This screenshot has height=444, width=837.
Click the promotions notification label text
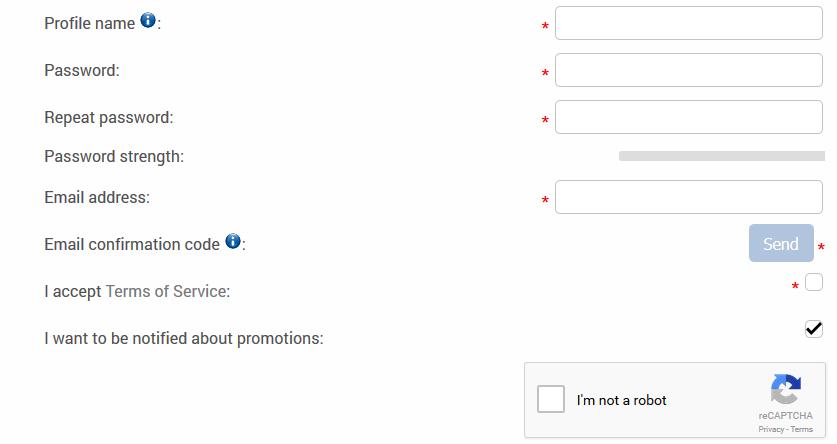tap(184, 338)
